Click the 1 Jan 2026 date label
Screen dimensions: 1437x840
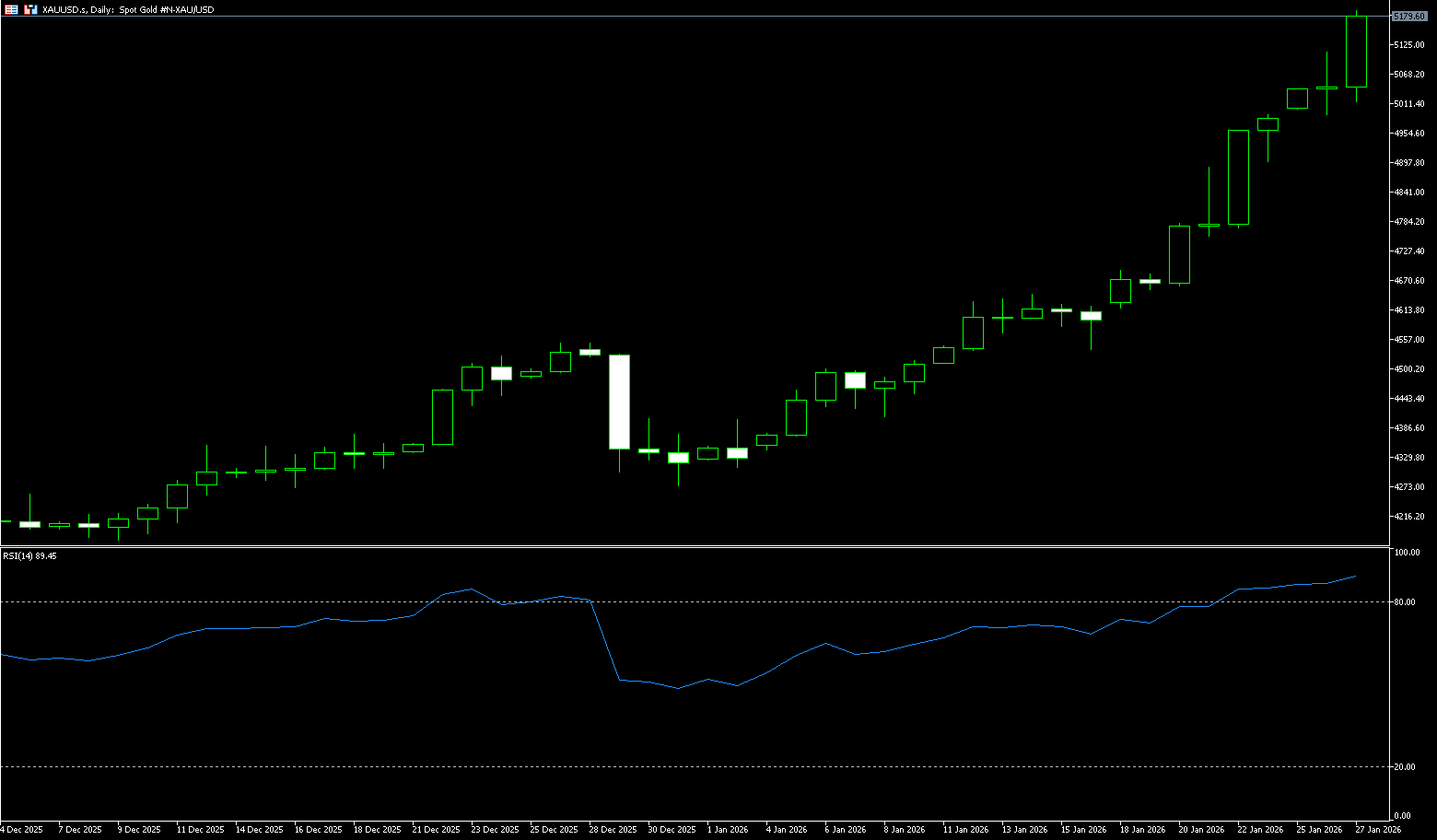coord(728,830)
